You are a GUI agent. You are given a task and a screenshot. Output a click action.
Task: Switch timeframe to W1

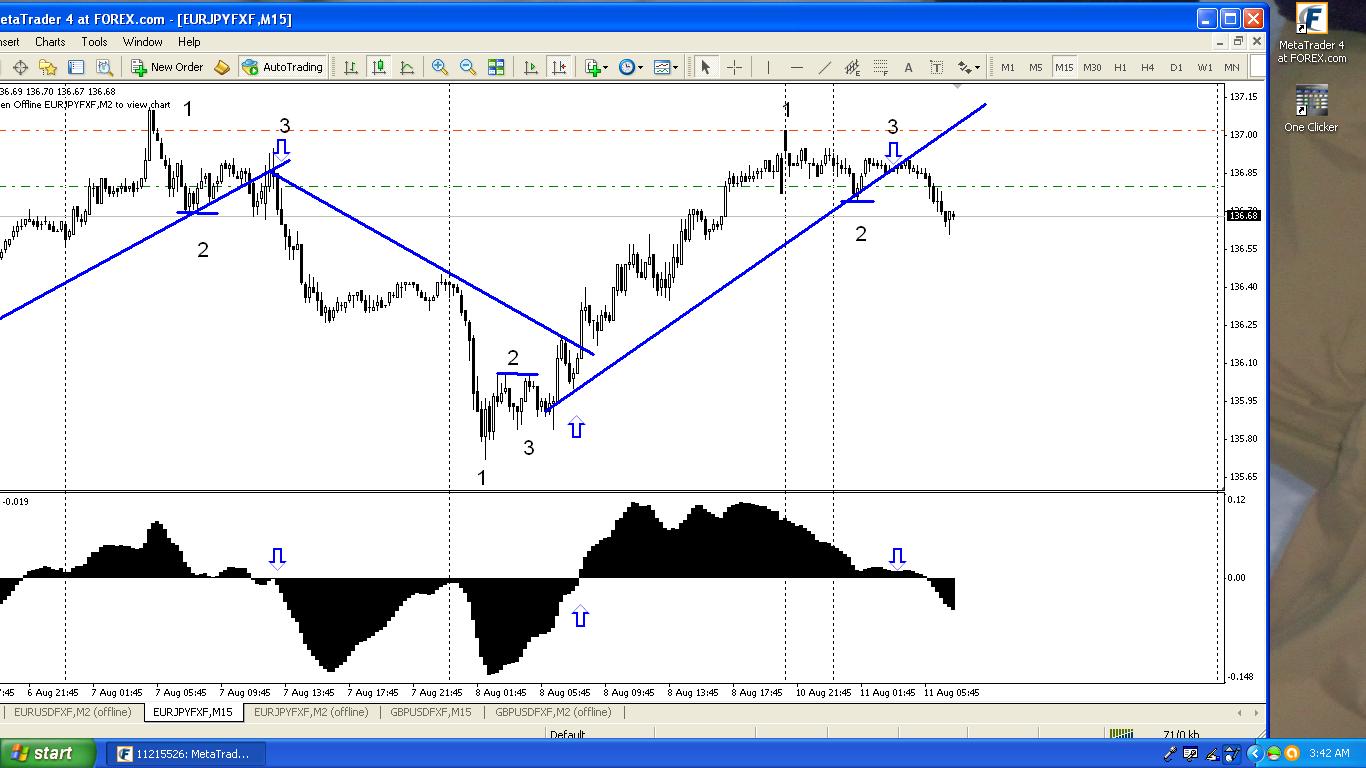[1205, 67]
